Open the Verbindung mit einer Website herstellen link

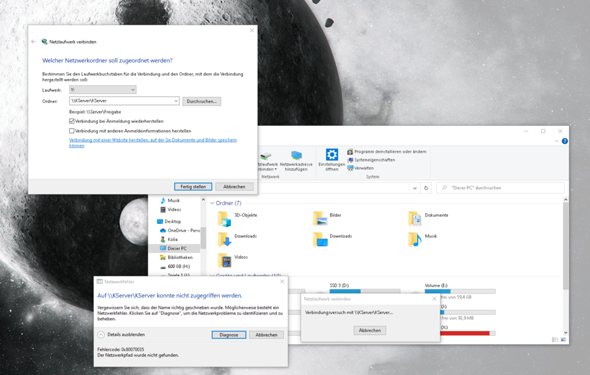pos(153,143)
